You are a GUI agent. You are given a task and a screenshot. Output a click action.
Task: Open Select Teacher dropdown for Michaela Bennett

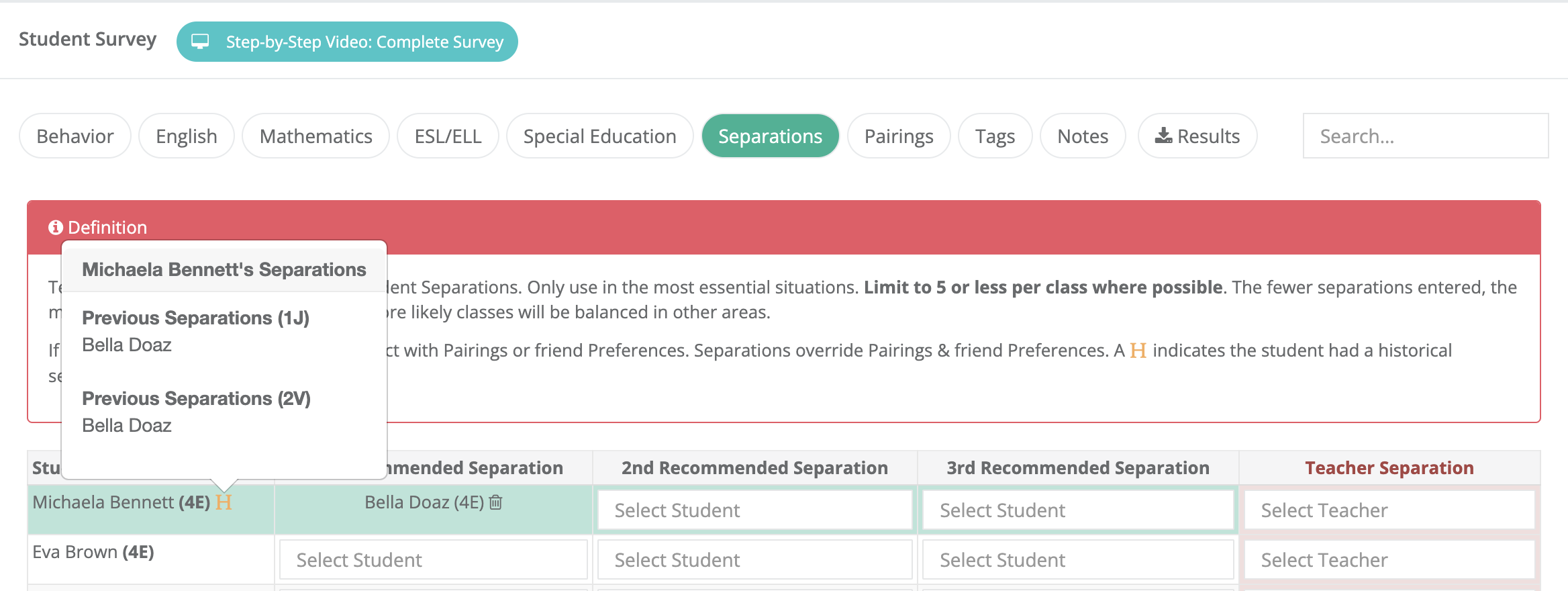click(1389, 510)
